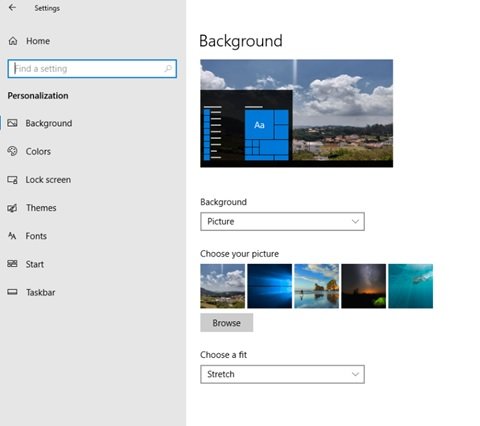This screenshot has height=426, width=480.
Task: Click the Lock screen monitor icon
Action: pyautogui.click(x=12, y=180)
